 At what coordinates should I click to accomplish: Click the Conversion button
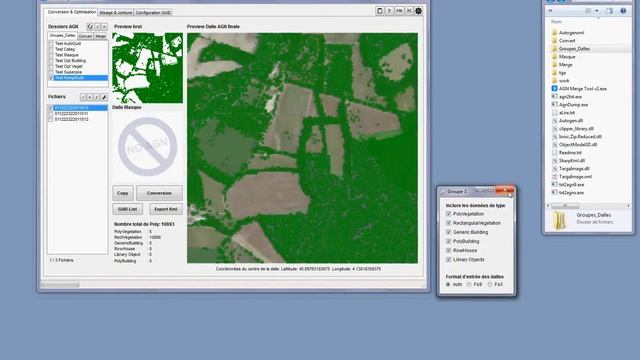159,193
